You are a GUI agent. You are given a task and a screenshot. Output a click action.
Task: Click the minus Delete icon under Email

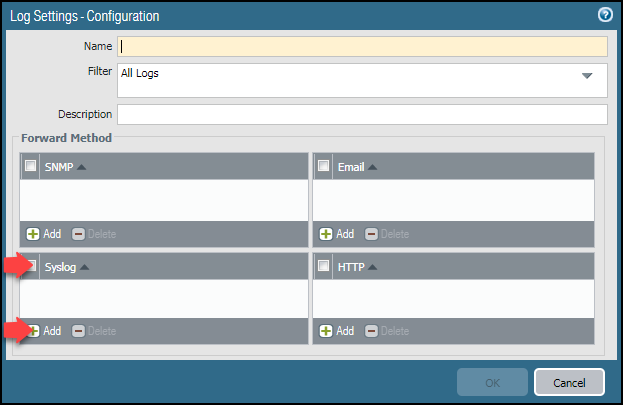coord(371,234)
